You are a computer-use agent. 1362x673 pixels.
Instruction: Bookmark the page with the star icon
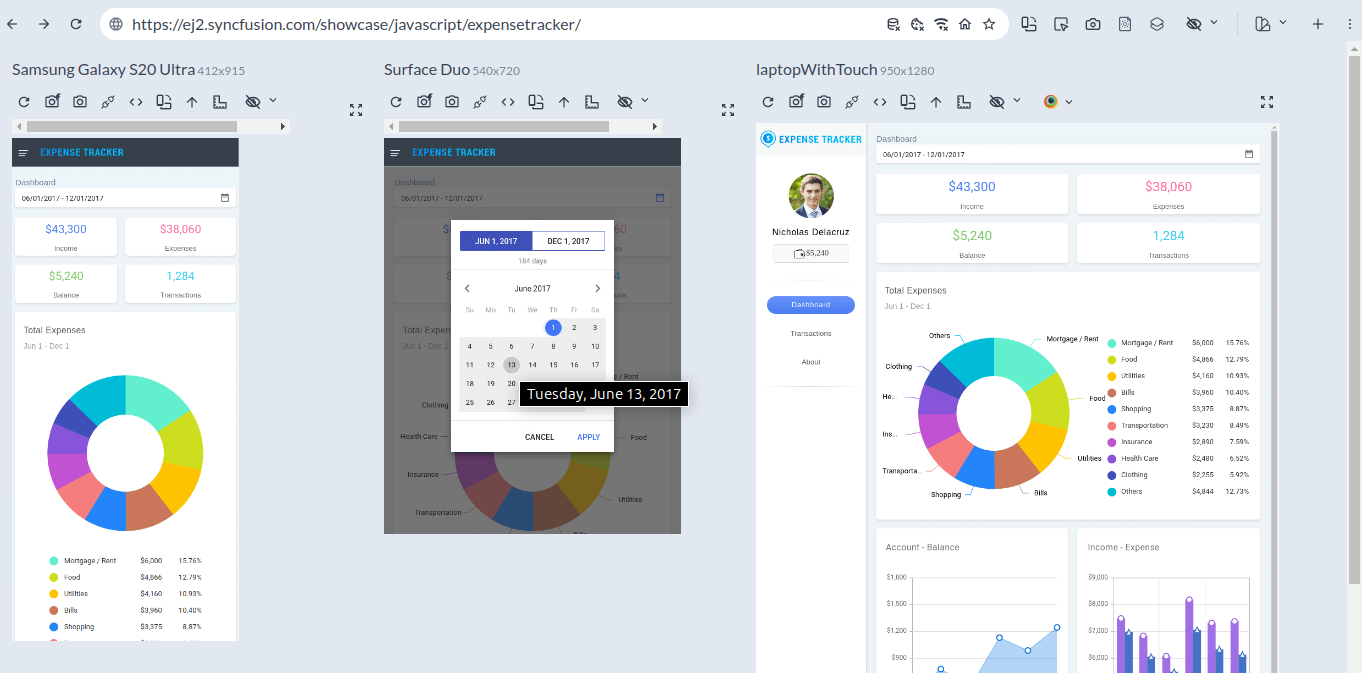[x=989, y=24]
